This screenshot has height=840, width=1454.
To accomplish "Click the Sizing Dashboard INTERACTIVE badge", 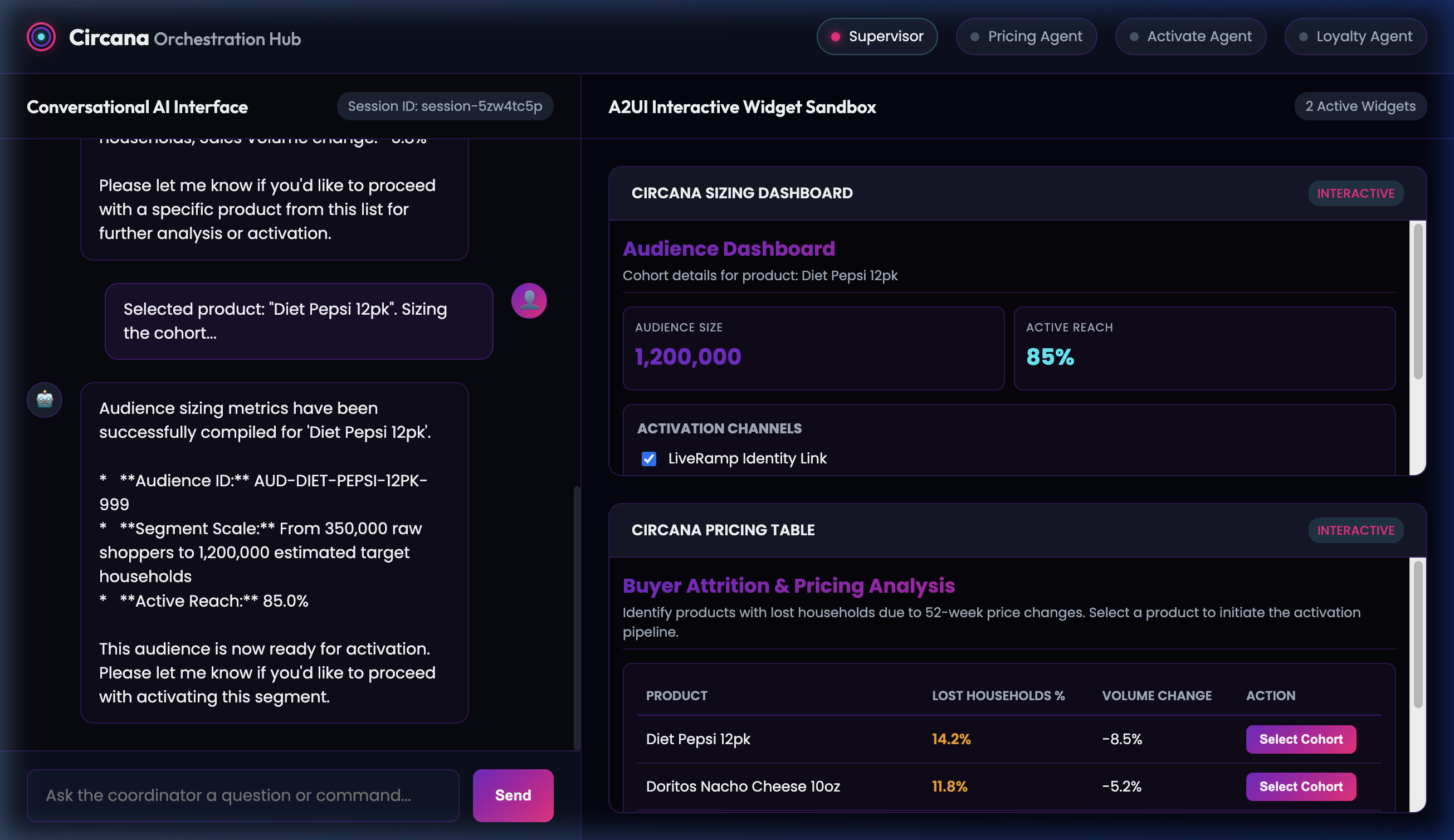I will [x=1355, y=193].
